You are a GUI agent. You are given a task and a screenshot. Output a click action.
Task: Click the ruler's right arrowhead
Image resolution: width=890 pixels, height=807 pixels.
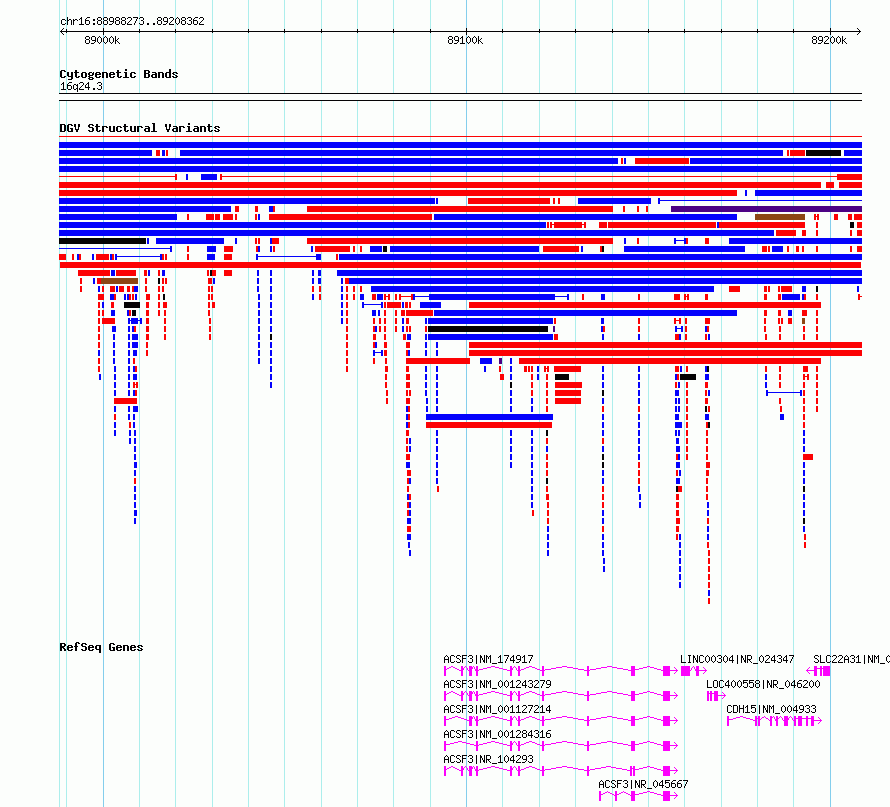pyautogui.click(x=858, y=32)
